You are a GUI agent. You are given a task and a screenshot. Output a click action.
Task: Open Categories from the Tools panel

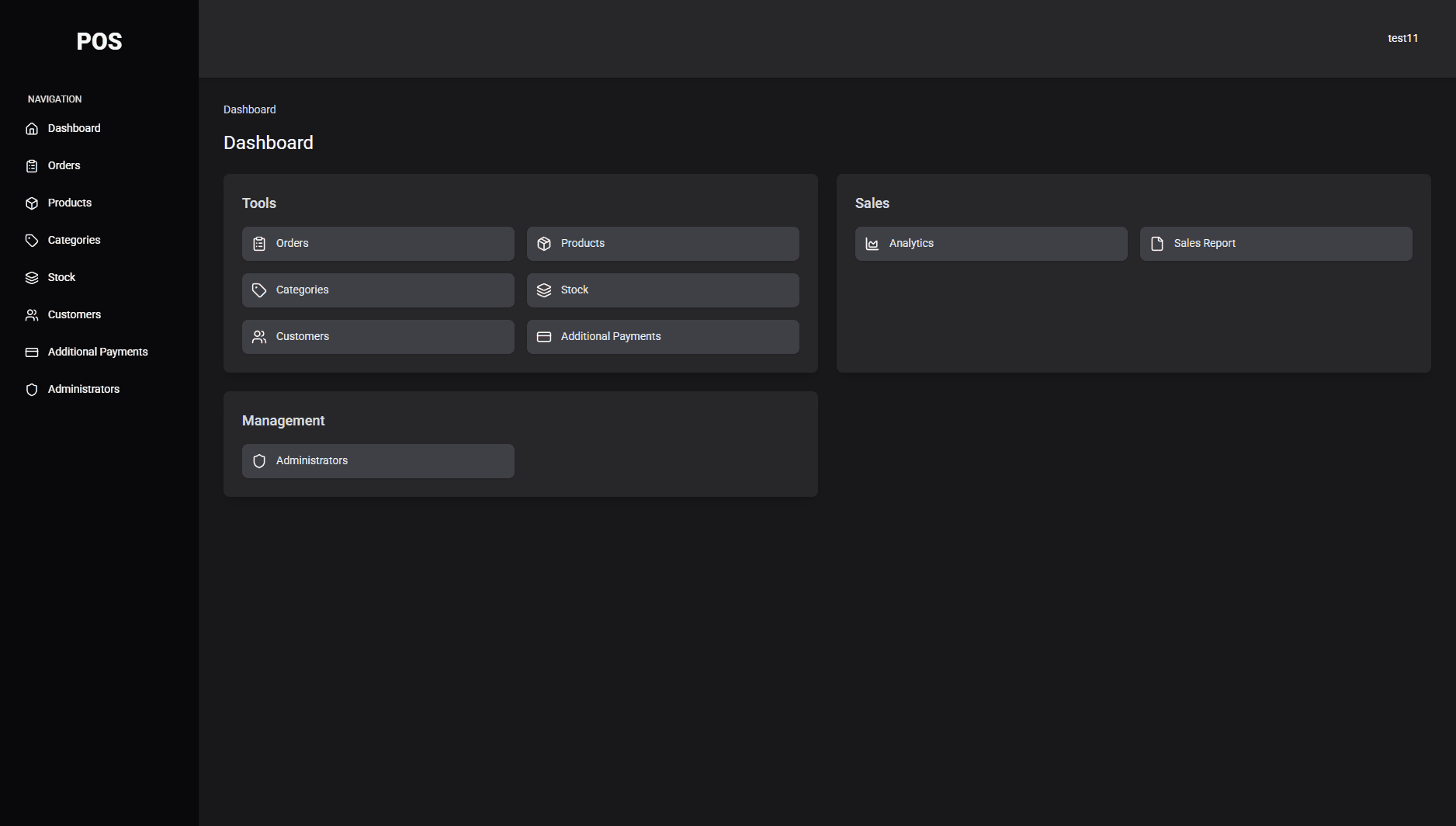click(377, 290)
